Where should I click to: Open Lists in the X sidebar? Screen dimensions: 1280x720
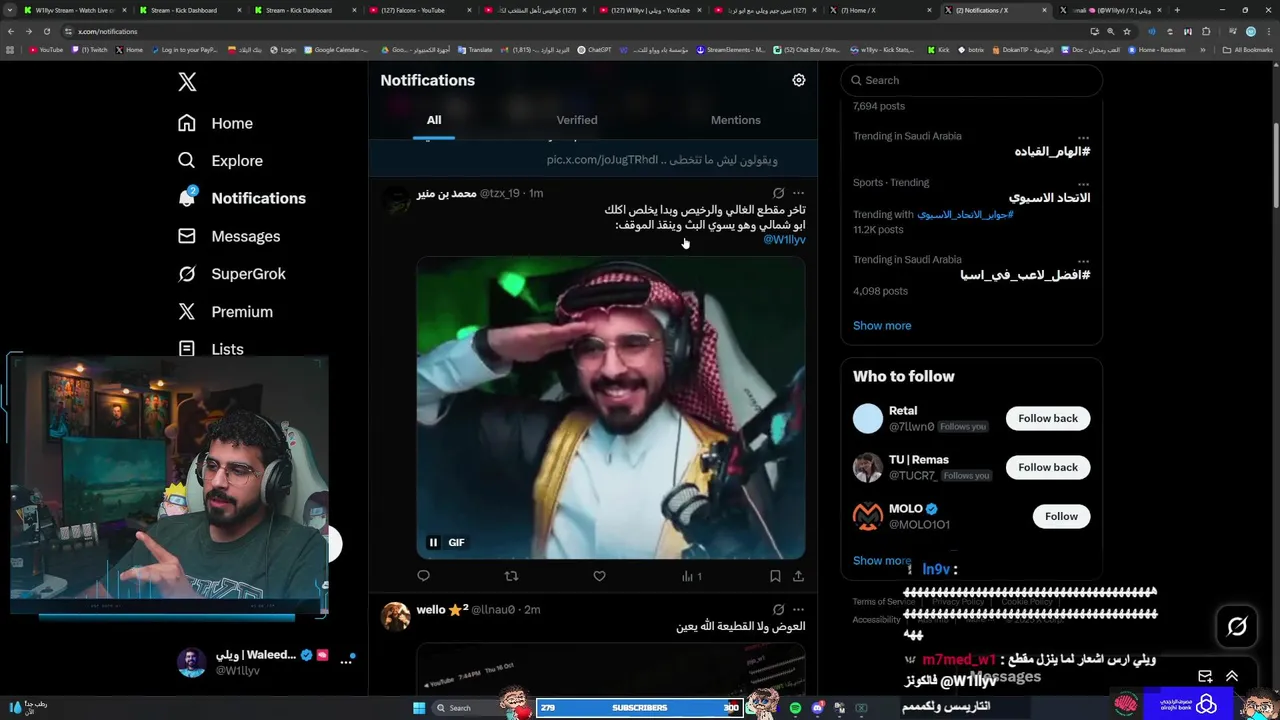210,349
